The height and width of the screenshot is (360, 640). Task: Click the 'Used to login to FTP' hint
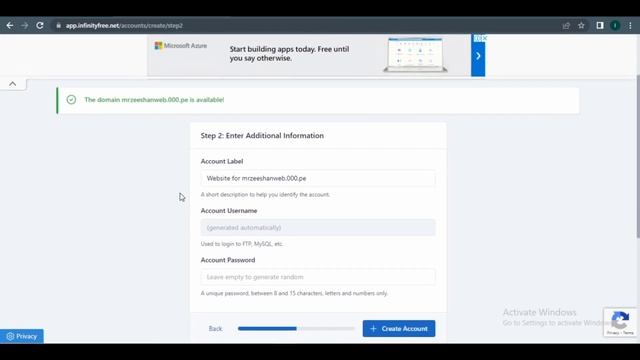242,244
